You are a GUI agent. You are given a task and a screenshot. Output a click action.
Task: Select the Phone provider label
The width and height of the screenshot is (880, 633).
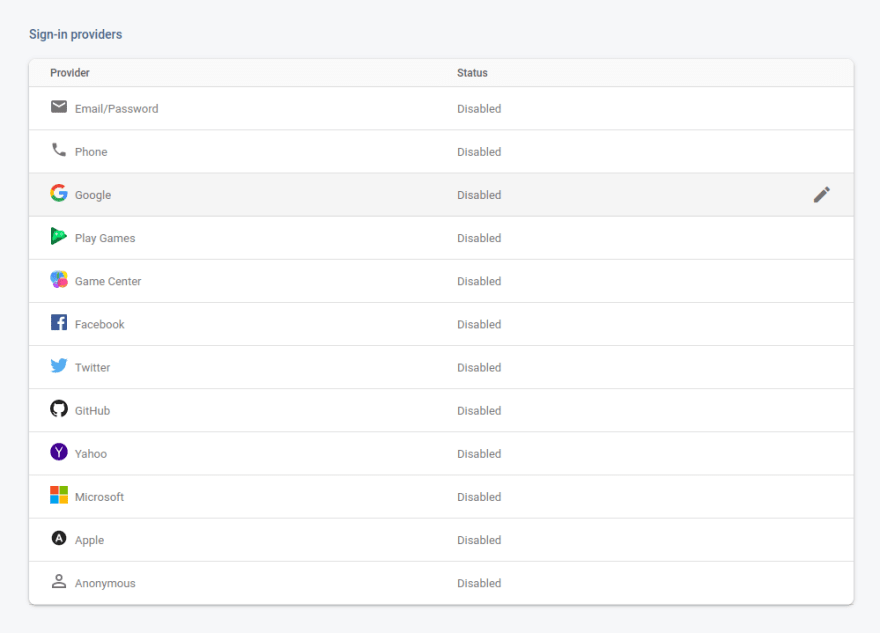coord(91,152)
